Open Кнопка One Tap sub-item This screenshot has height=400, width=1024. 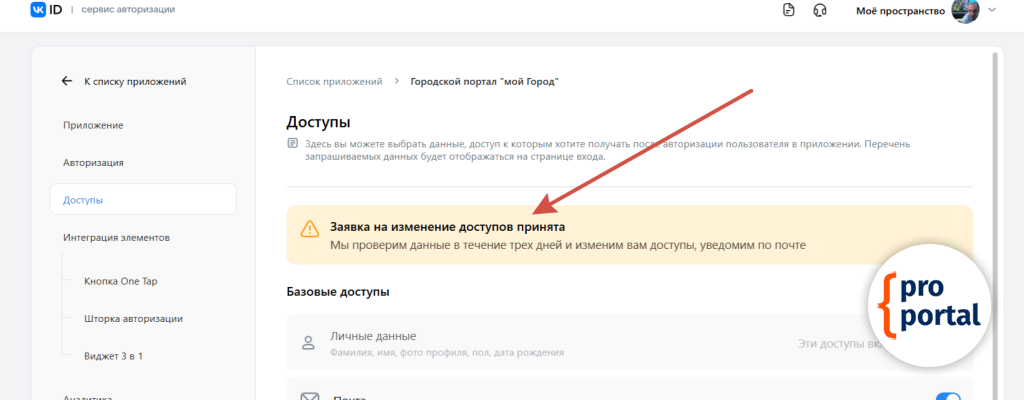pos(121,282)
